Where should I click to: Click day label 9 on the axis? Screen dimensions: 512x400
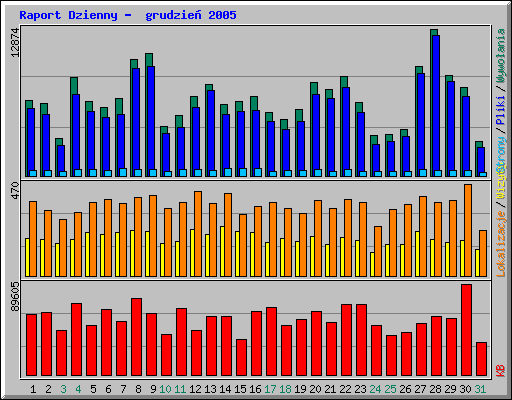(153, 389)
